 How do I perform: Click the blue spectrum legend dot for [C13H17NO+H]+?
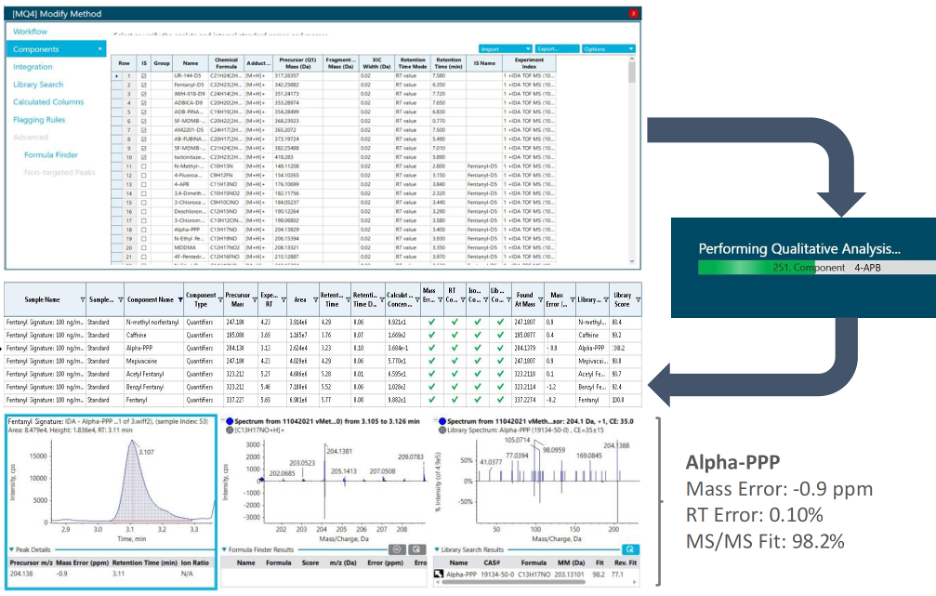[230, 421]
